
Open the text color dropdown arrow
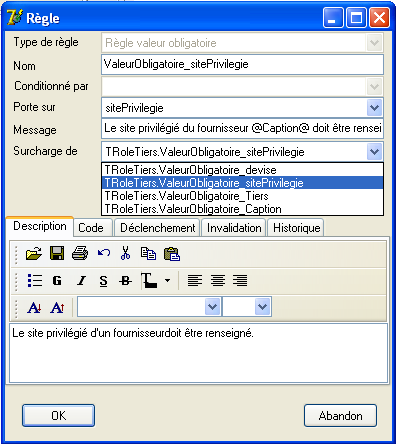coord(168,280)
